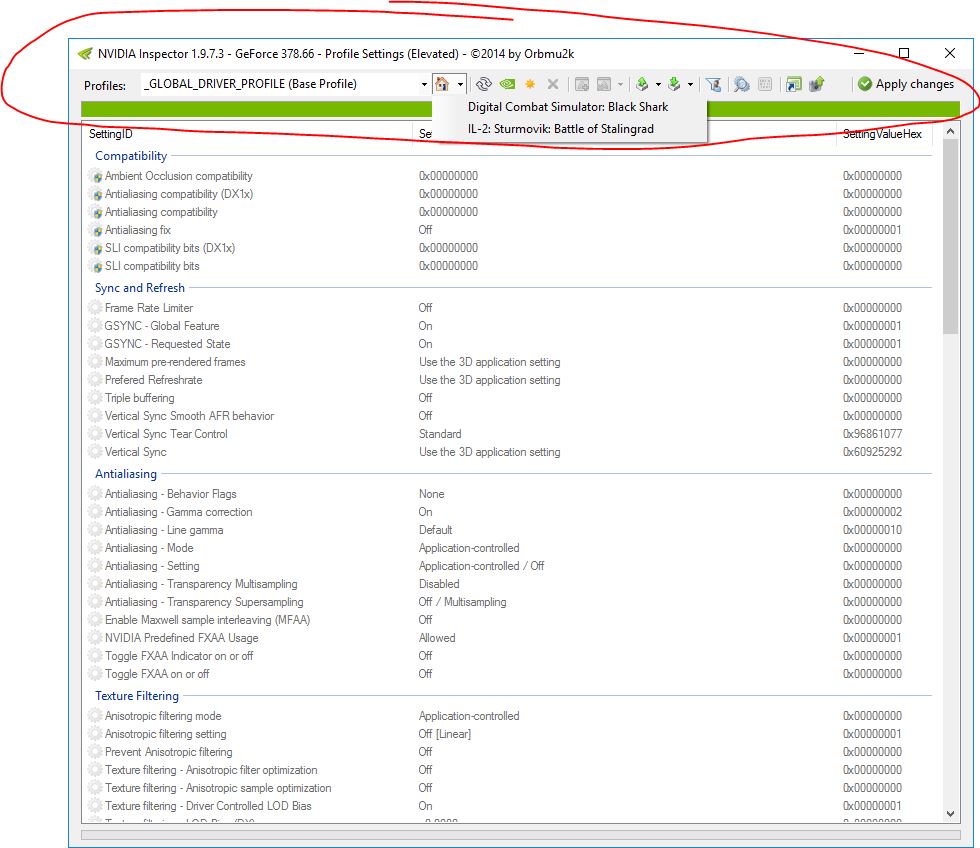Click the icon beside Ambient Occlusion compatibility
Viewport: 980px width, 848px height.
point(96,176)
